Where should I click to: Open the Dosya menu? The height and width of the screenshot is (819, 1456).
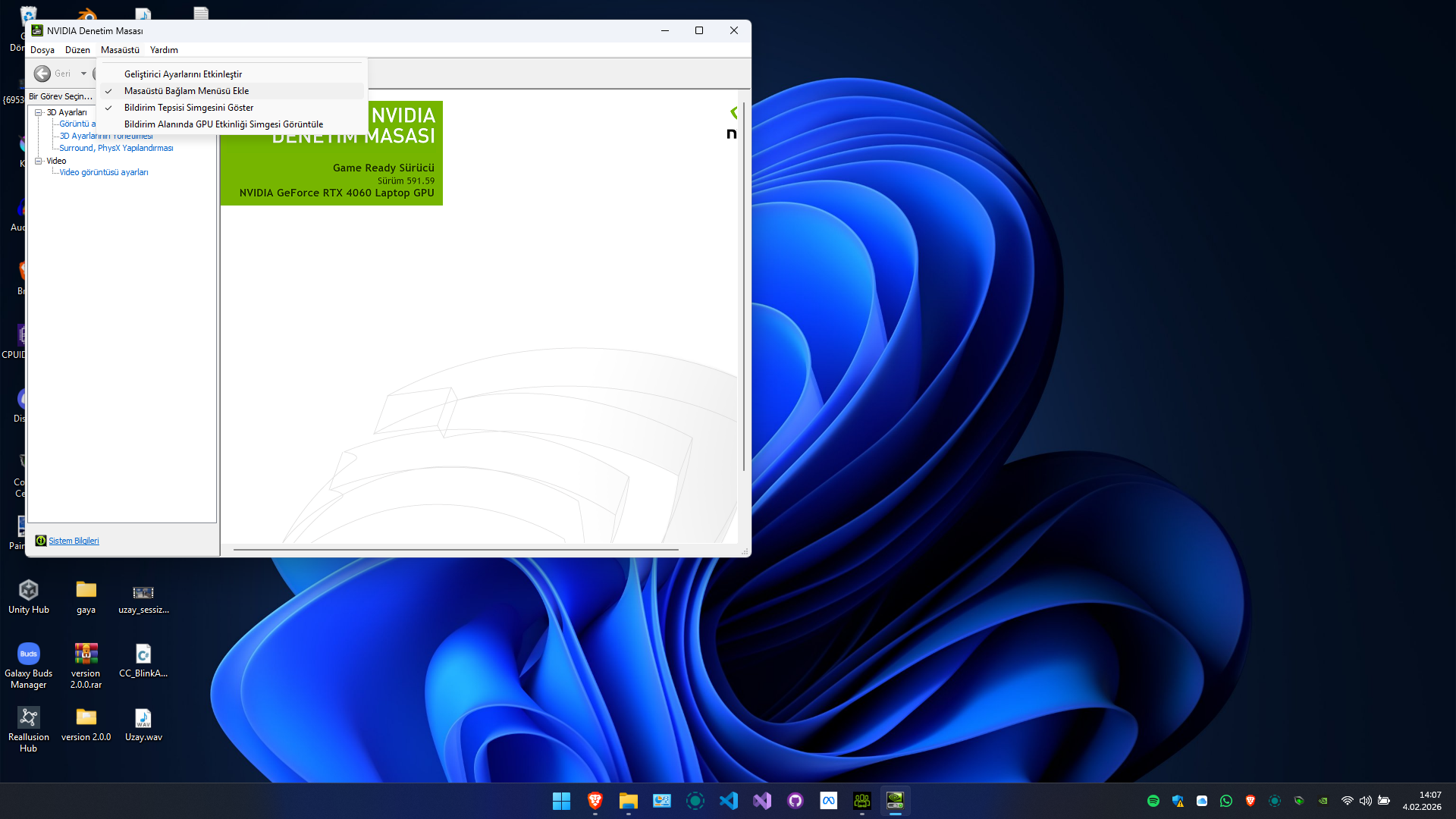tap(42, 50)
